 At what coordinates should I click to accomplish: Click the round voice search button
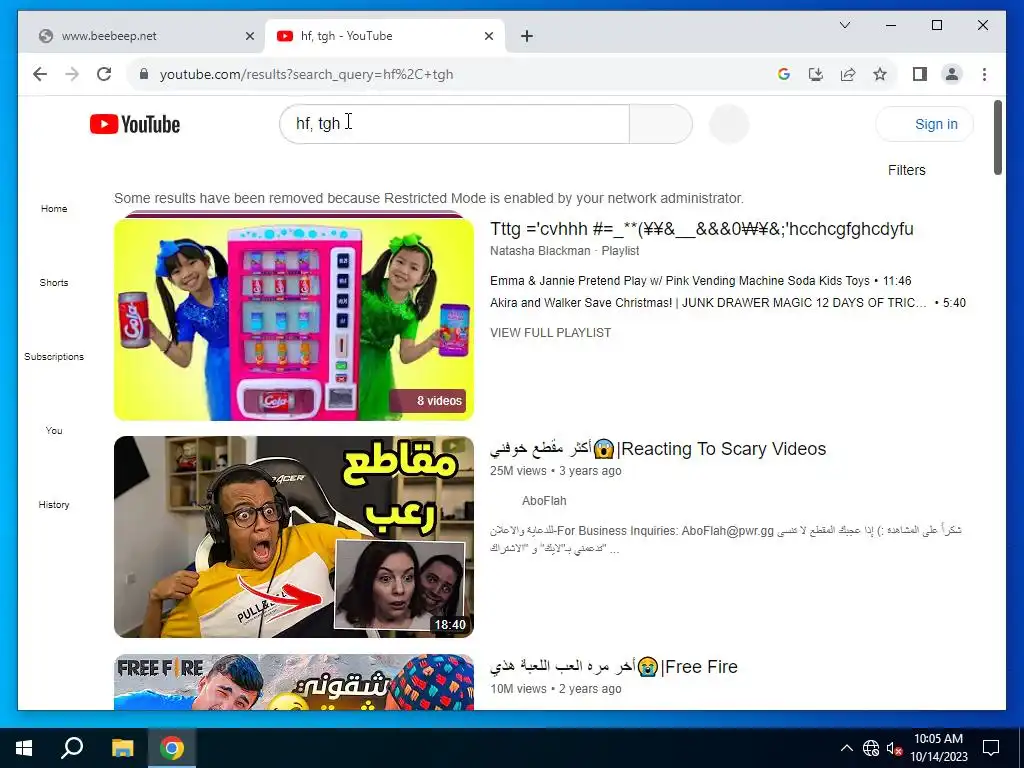(x=728, y=123)
